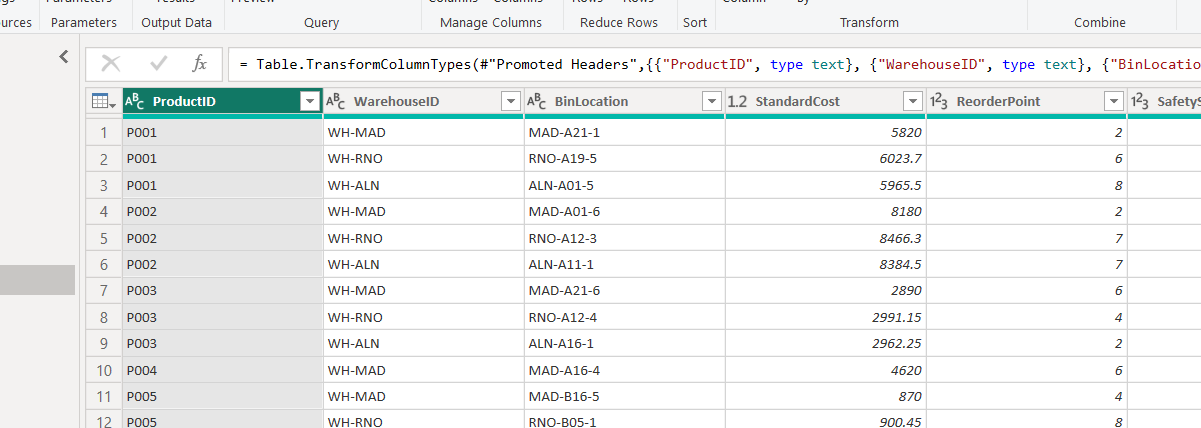1201x428 pixels.
Task: Open the WarehouseID column filter dropdown
Action: (x=511, y=101)
